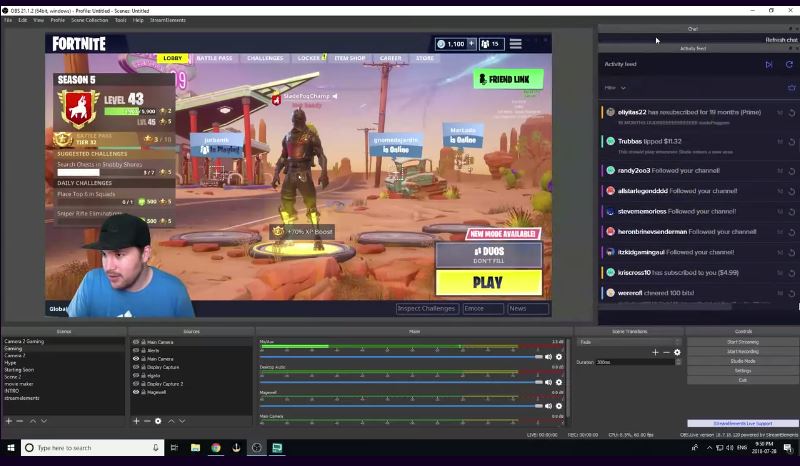Click the Exit button in Controls

coord(743,380)
